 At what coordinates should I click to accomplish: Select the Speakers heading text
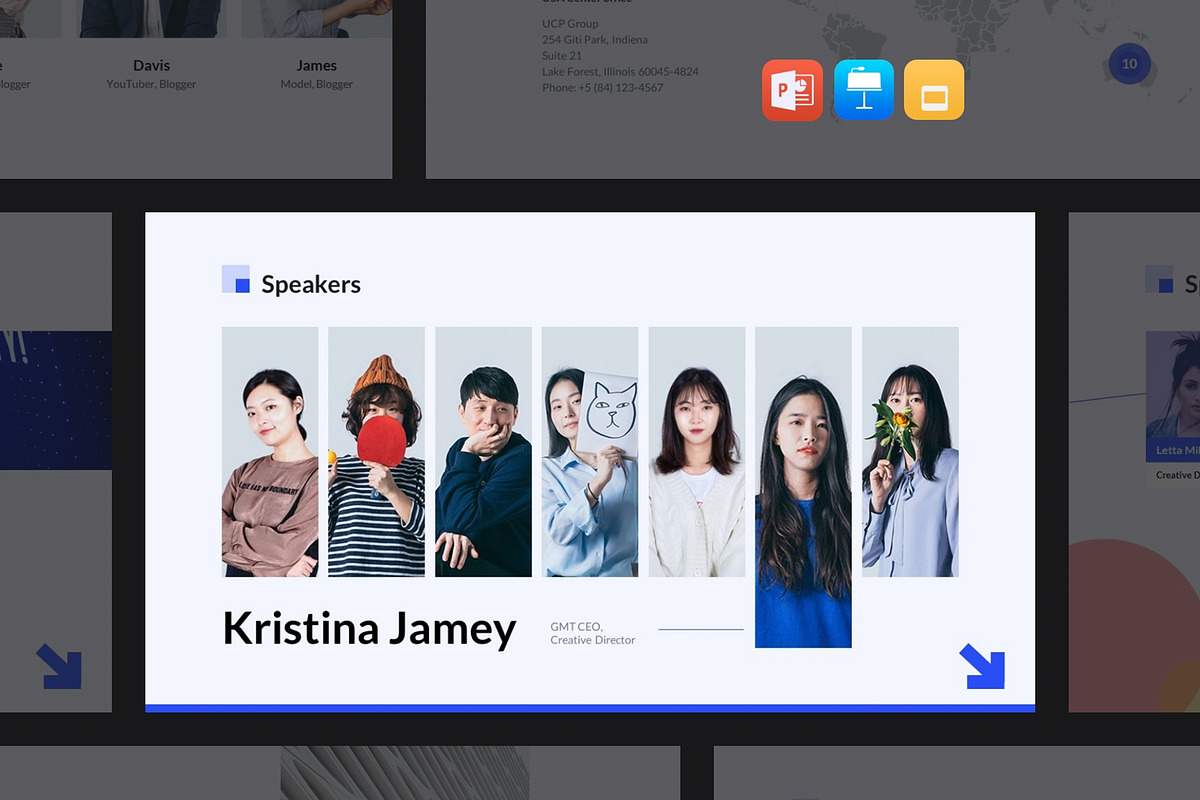point(311,285)
